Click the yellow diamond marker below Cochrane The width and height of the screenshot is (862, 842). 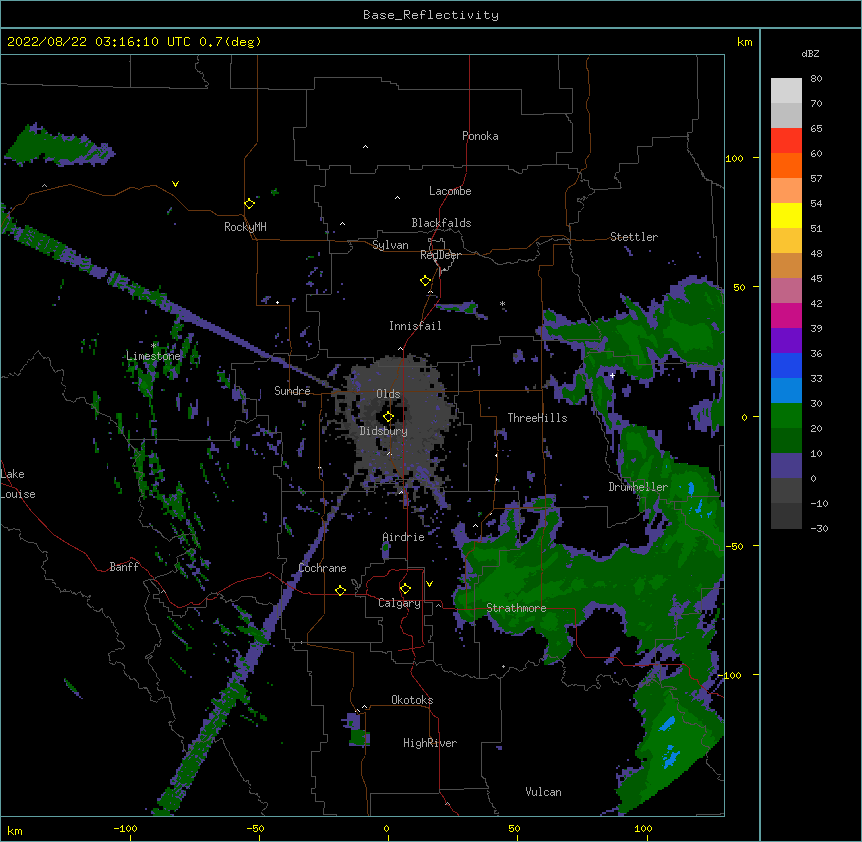pyautogui.click(x=340, y=590)
